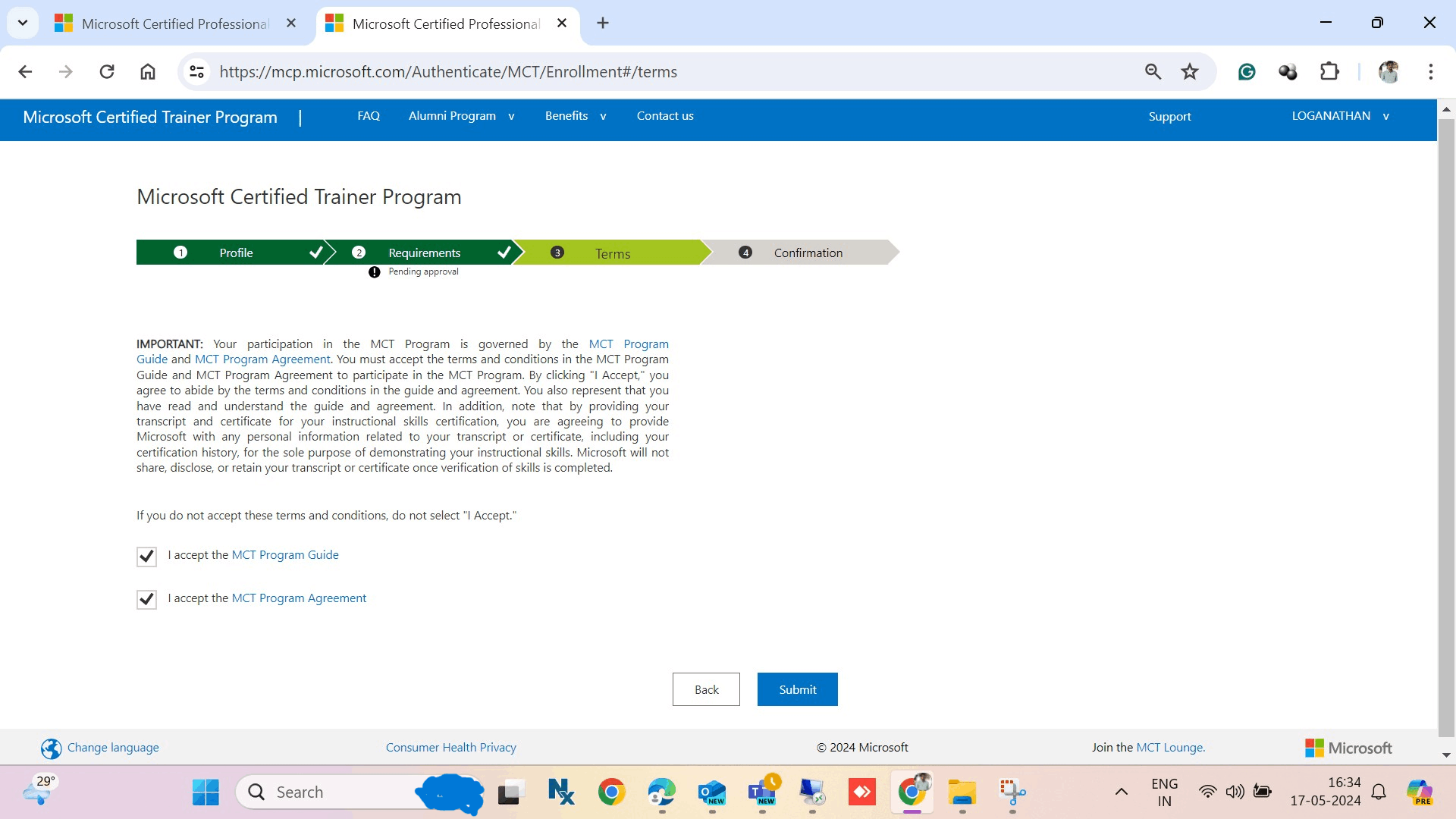Uncheck I accept the MCT Program Agreement
Screen dimensions: 1456x819
[x=146, y=600]
